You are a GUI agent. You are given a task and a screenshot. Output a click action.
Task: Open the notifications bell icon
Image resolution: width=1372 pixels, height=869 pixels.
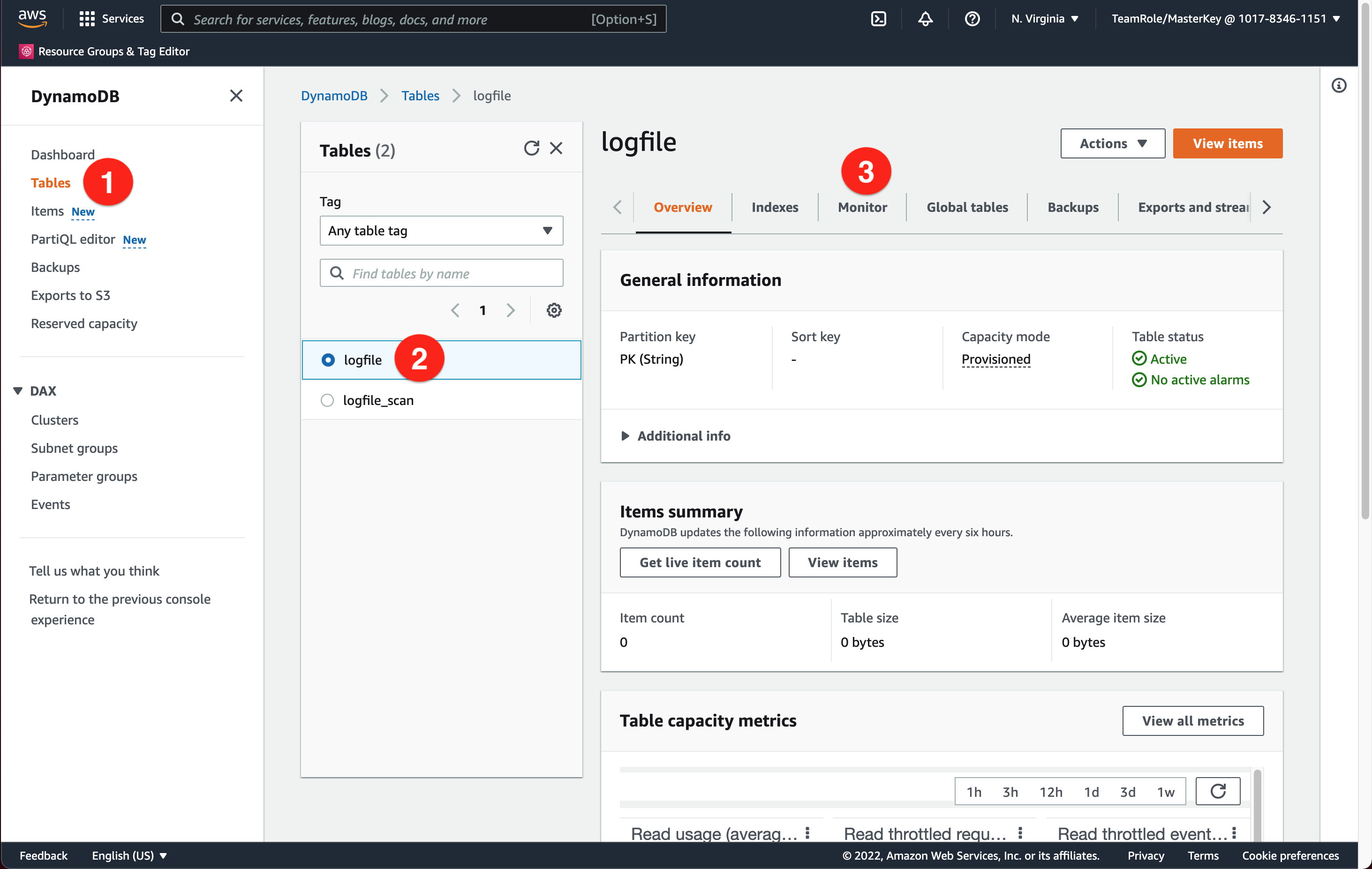point(925,19)
